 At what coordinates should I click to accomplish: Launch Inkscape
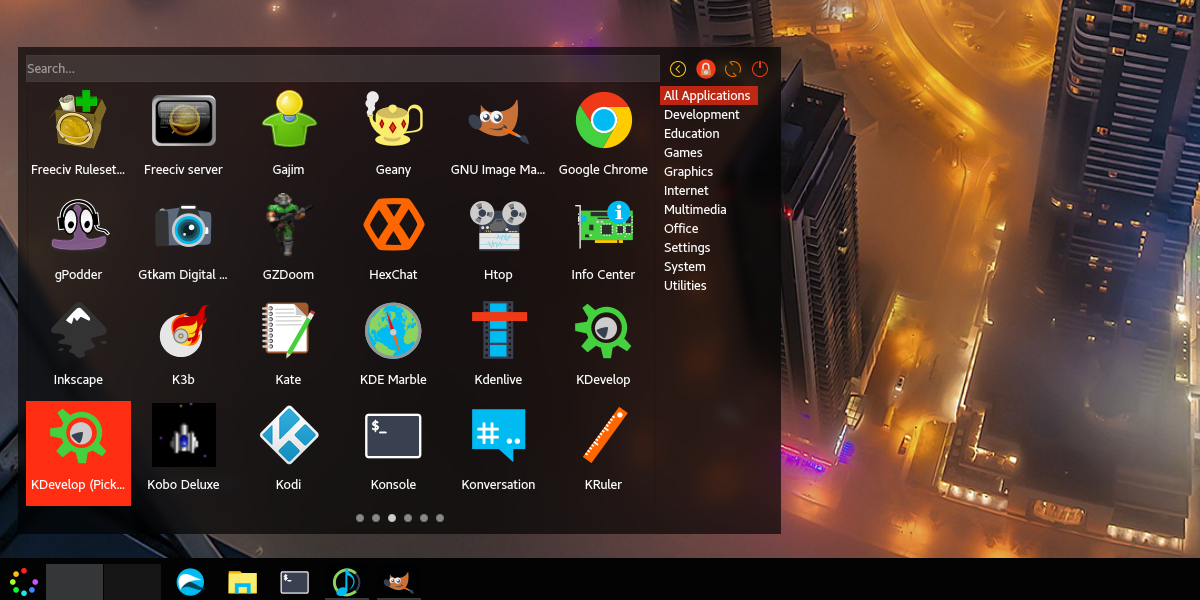point(78,330)
